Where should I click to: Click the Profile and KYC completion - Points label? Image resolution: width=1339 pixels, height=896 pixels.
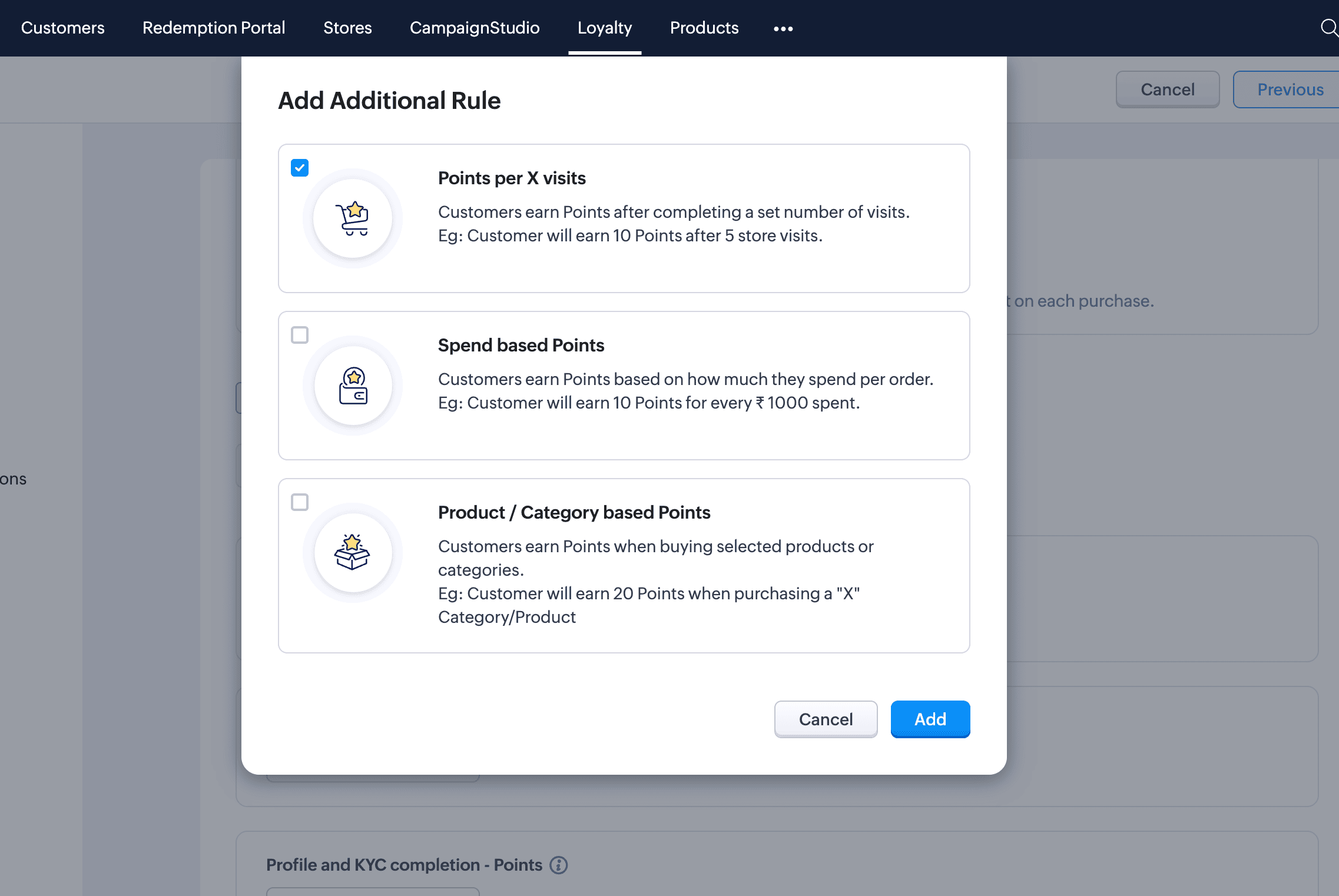404,865
